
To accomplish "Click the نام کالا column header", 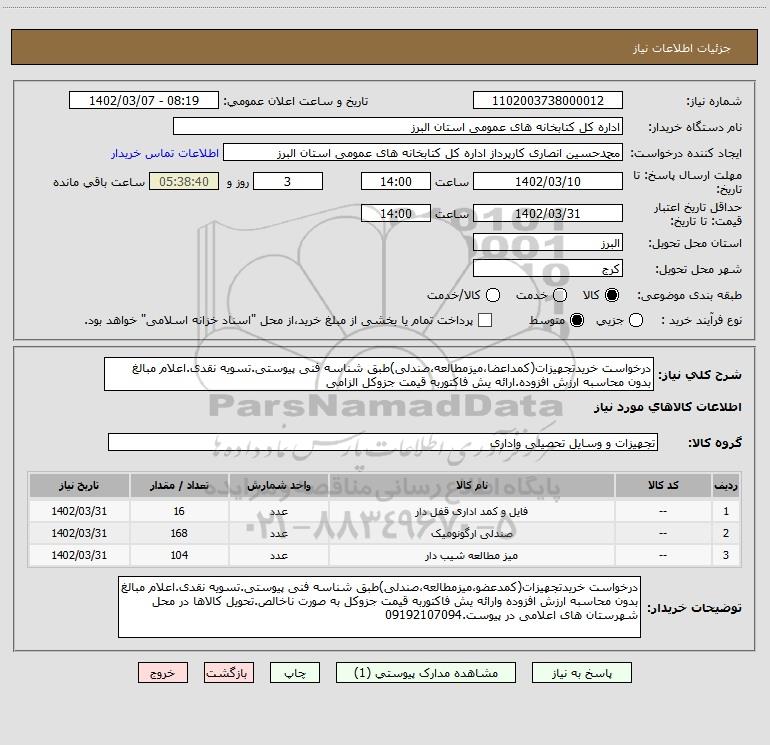I will 471,486.
